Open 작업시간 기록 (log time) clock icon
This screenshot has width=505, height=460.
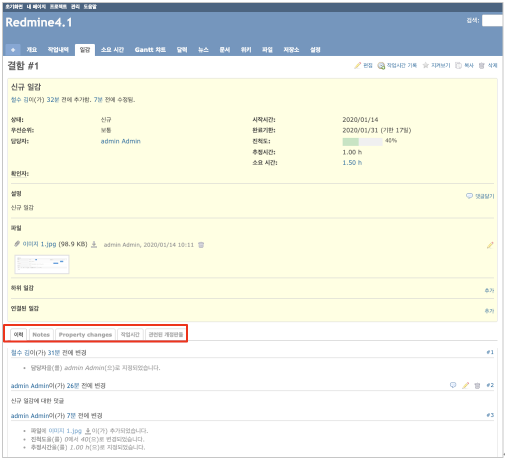(381, 66)
